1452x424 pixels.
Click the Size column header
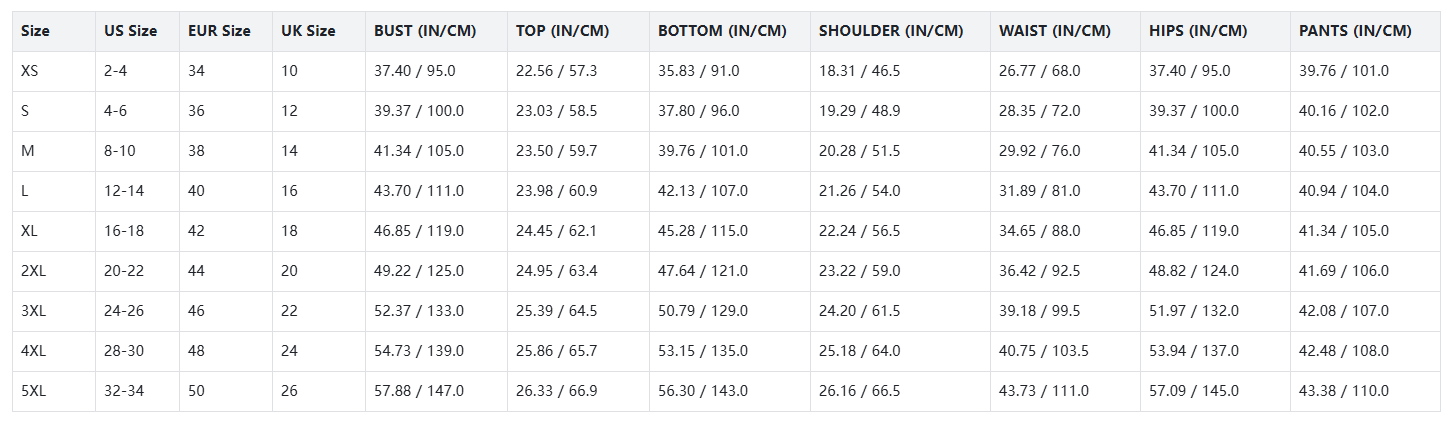(x=35, y=31)
